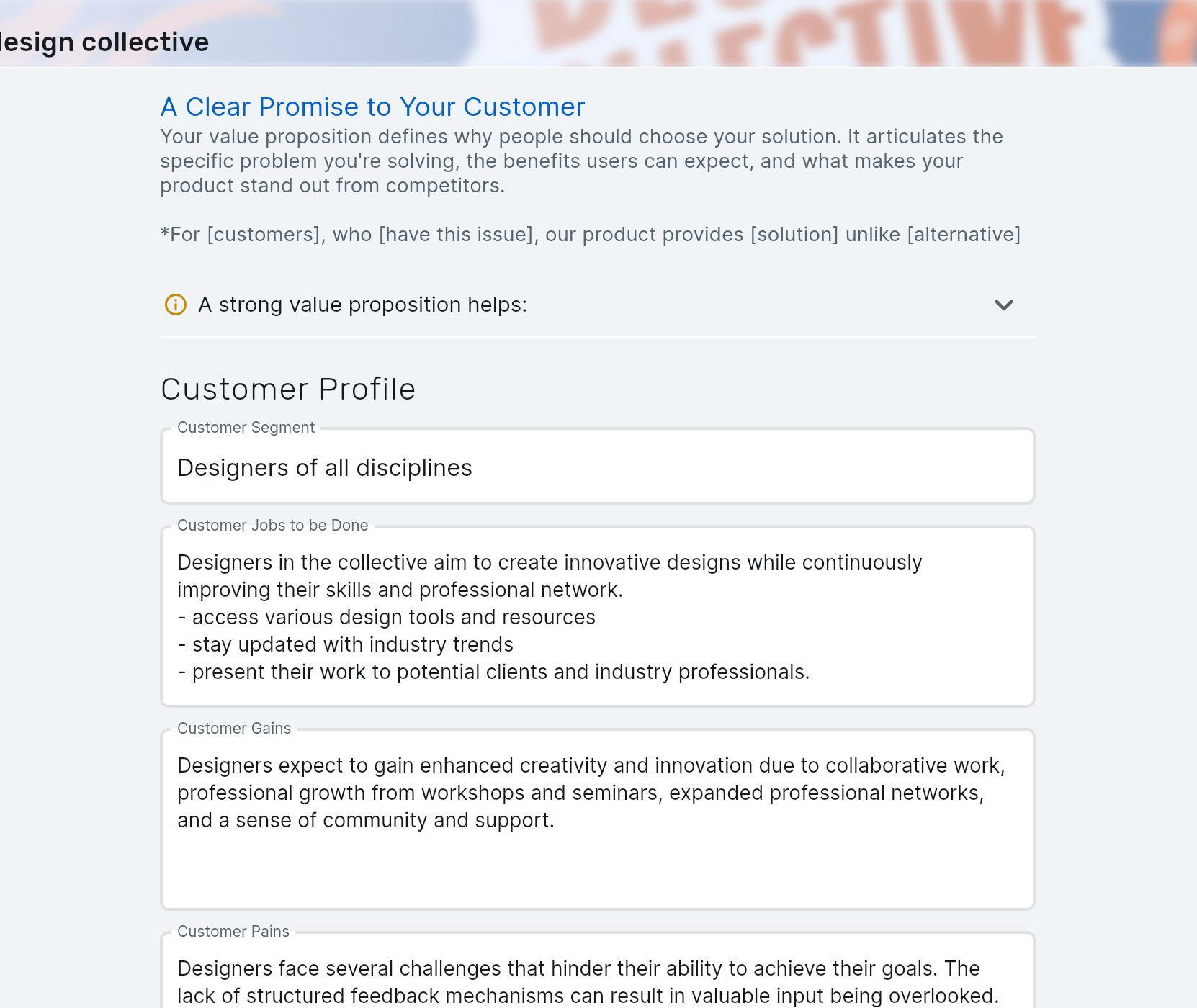Click the "Customer Jobs to be Done" label

pyautogui.click(x=272, y=526)
